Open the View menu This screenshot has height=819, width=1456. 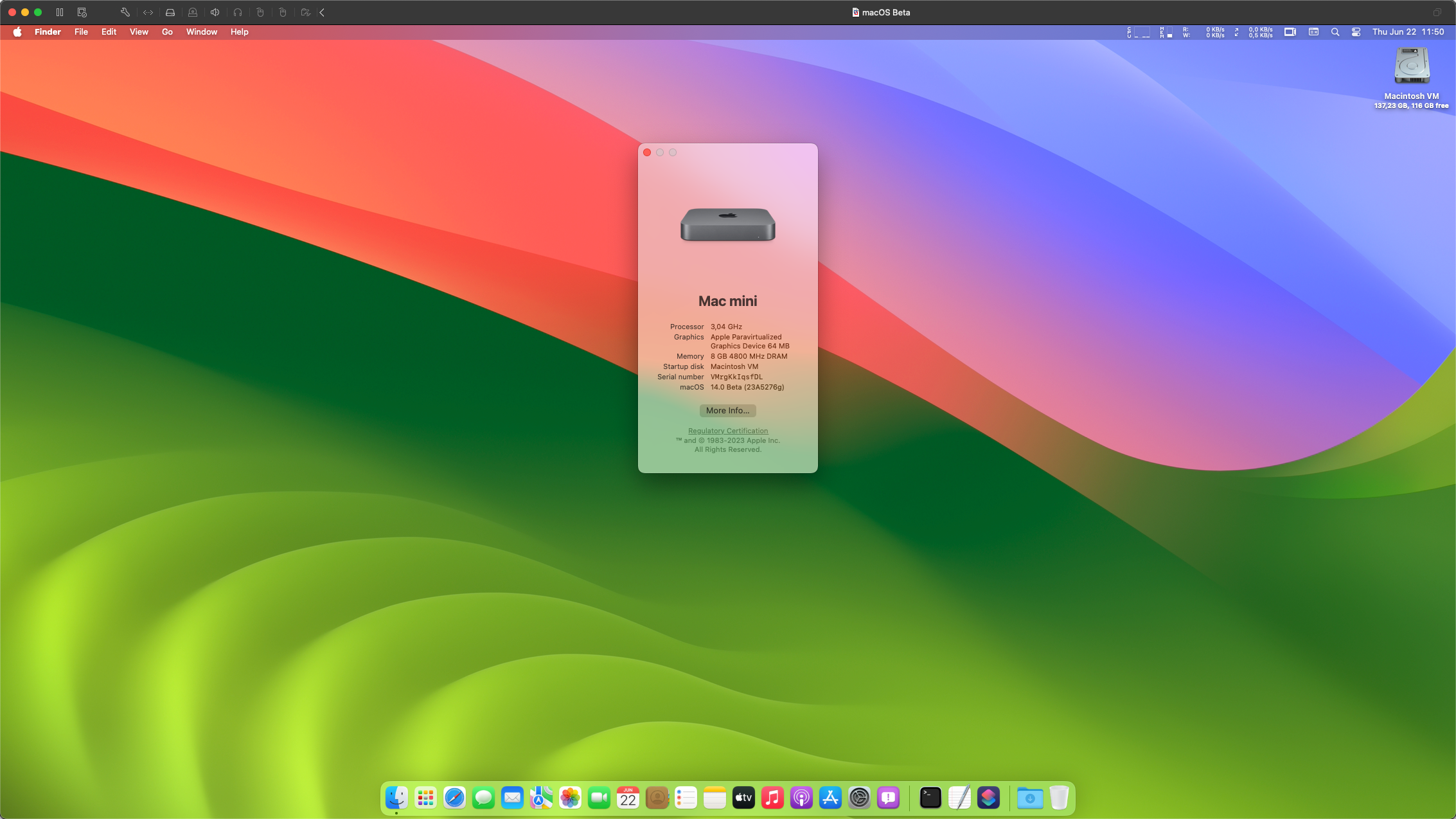click(x=139, y=32)
